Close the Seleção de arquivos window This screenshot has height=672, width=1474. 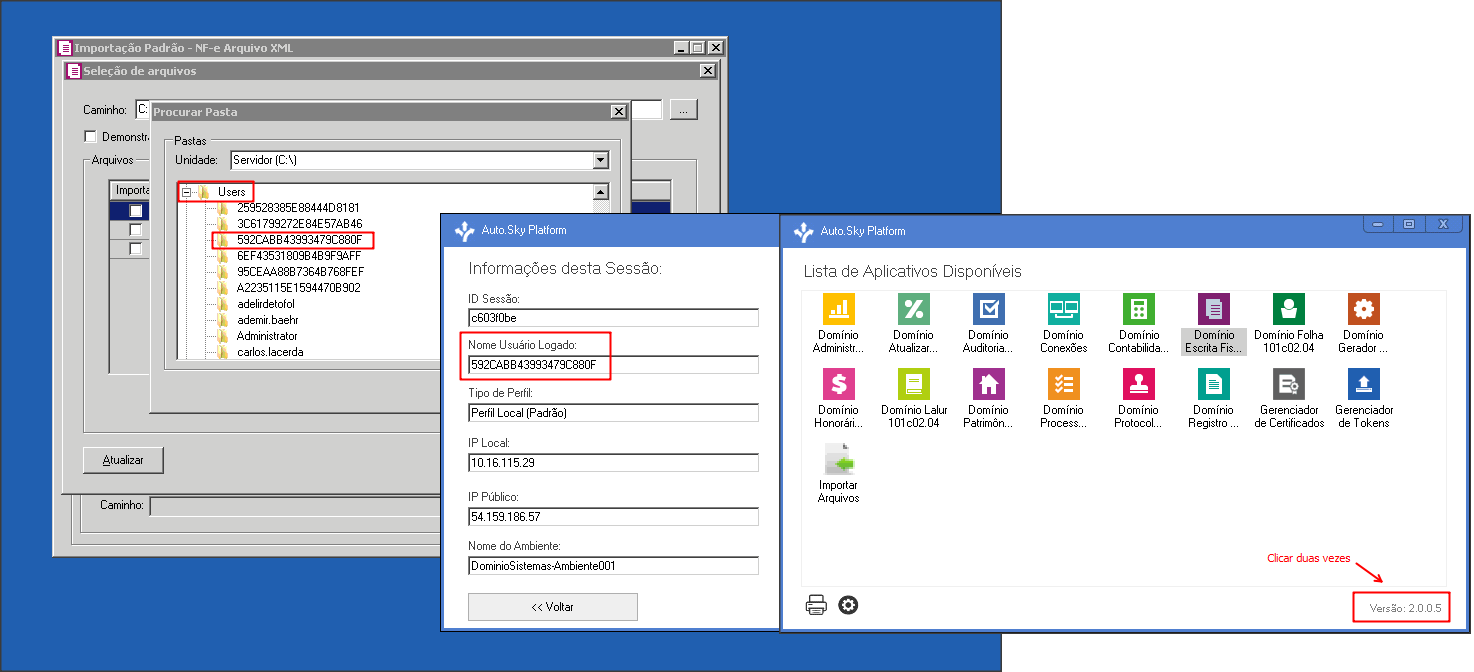[x=707, y=71]
